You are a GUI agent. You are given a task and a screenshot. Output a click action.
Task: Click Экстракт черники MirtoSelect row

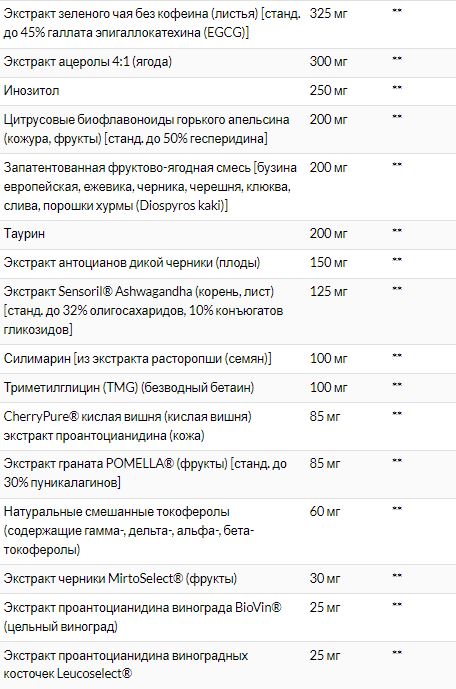[x=228, y=579]
